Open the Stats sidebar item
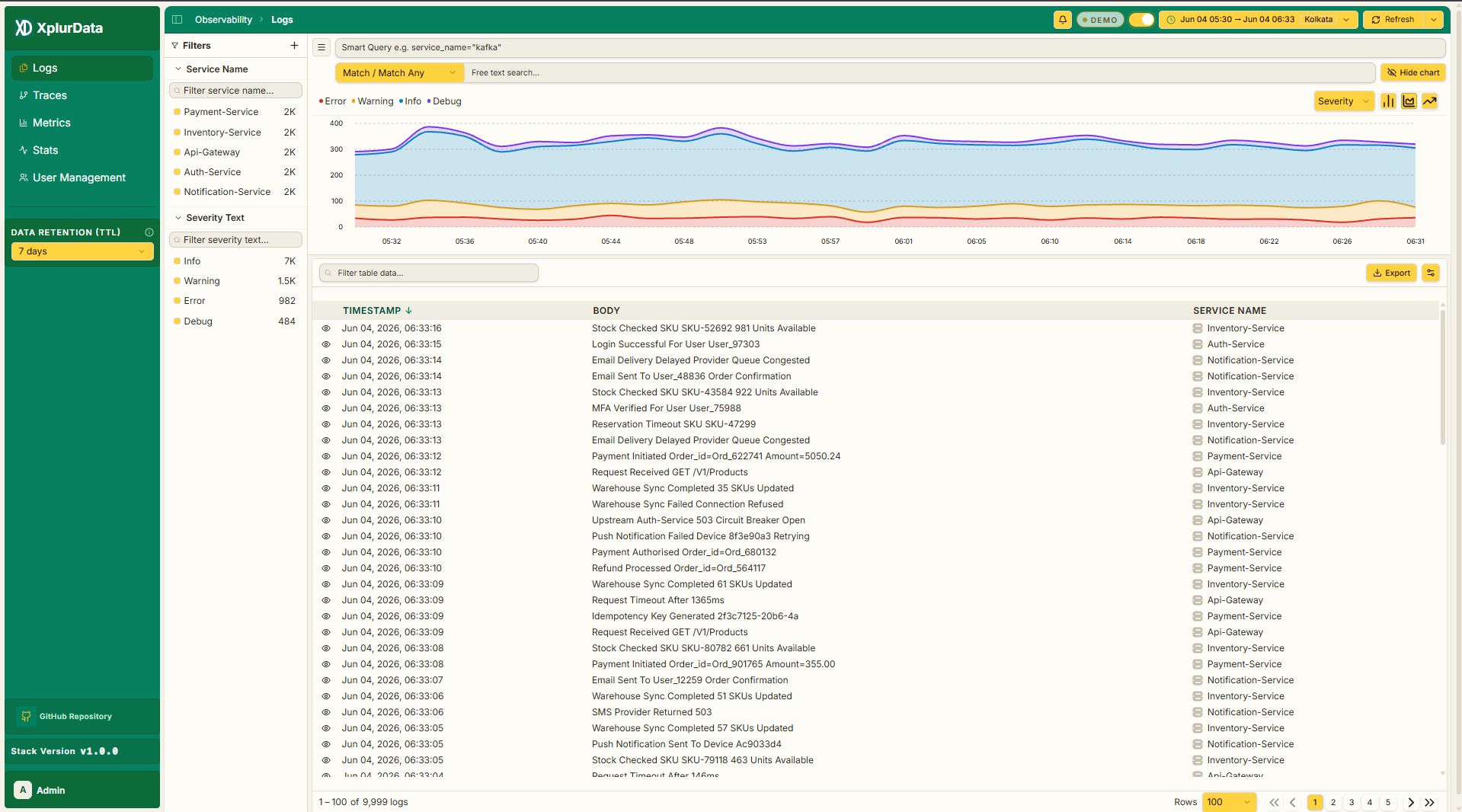Image resolution: width=1462 pixels, height=812 pixels. [82, 150]
